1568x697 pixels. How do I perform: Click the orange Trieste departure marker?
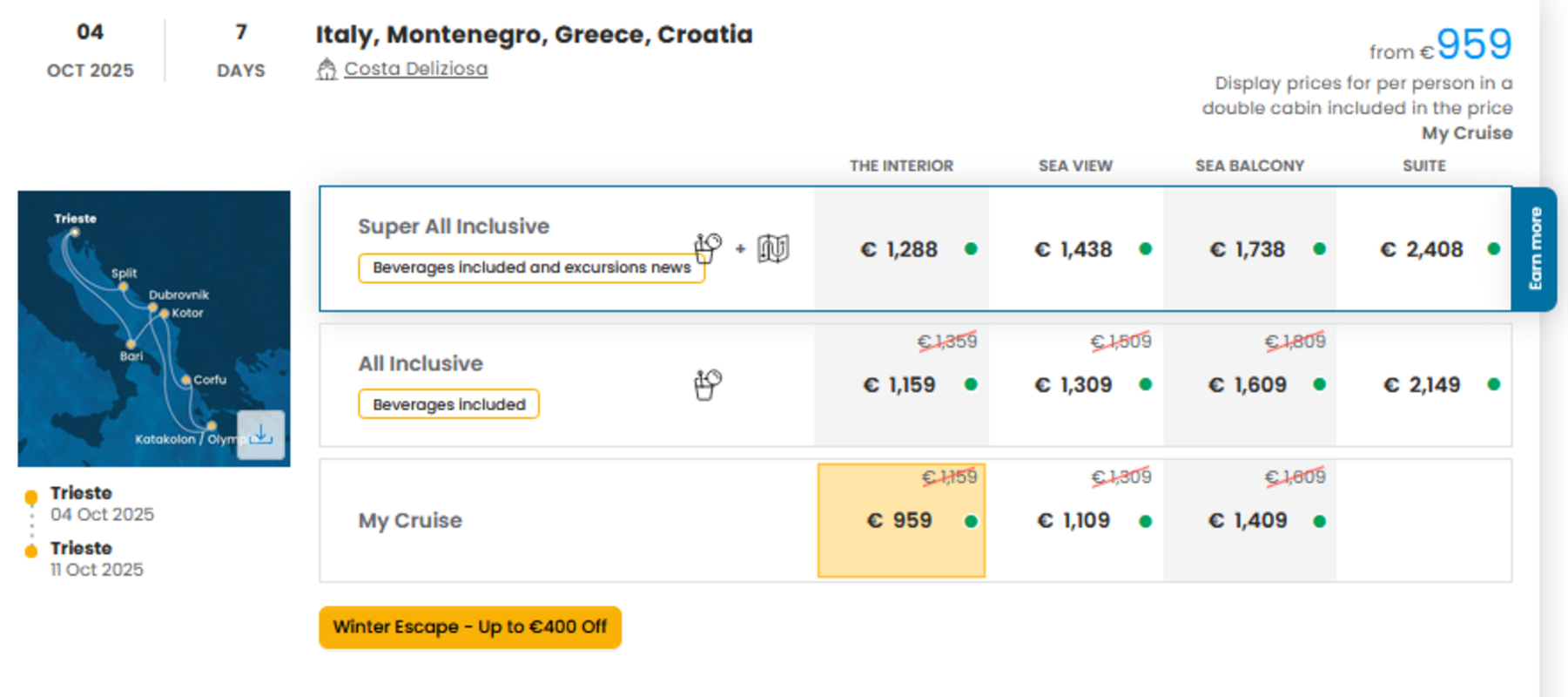[31, 497]
